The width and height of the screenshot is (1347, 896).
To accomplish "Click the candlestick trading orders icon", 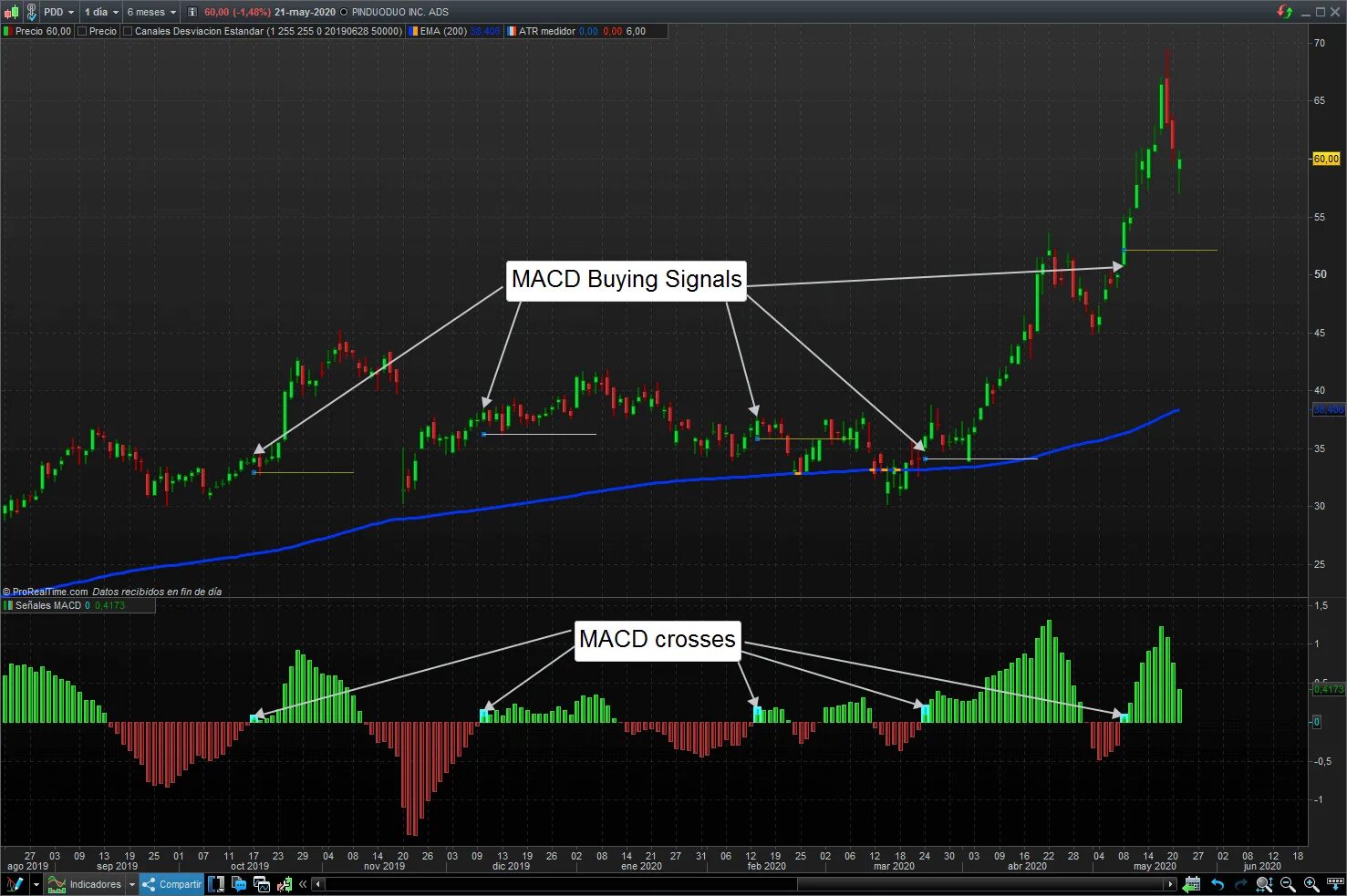I will pyautogui.click(x=285, y=884).
